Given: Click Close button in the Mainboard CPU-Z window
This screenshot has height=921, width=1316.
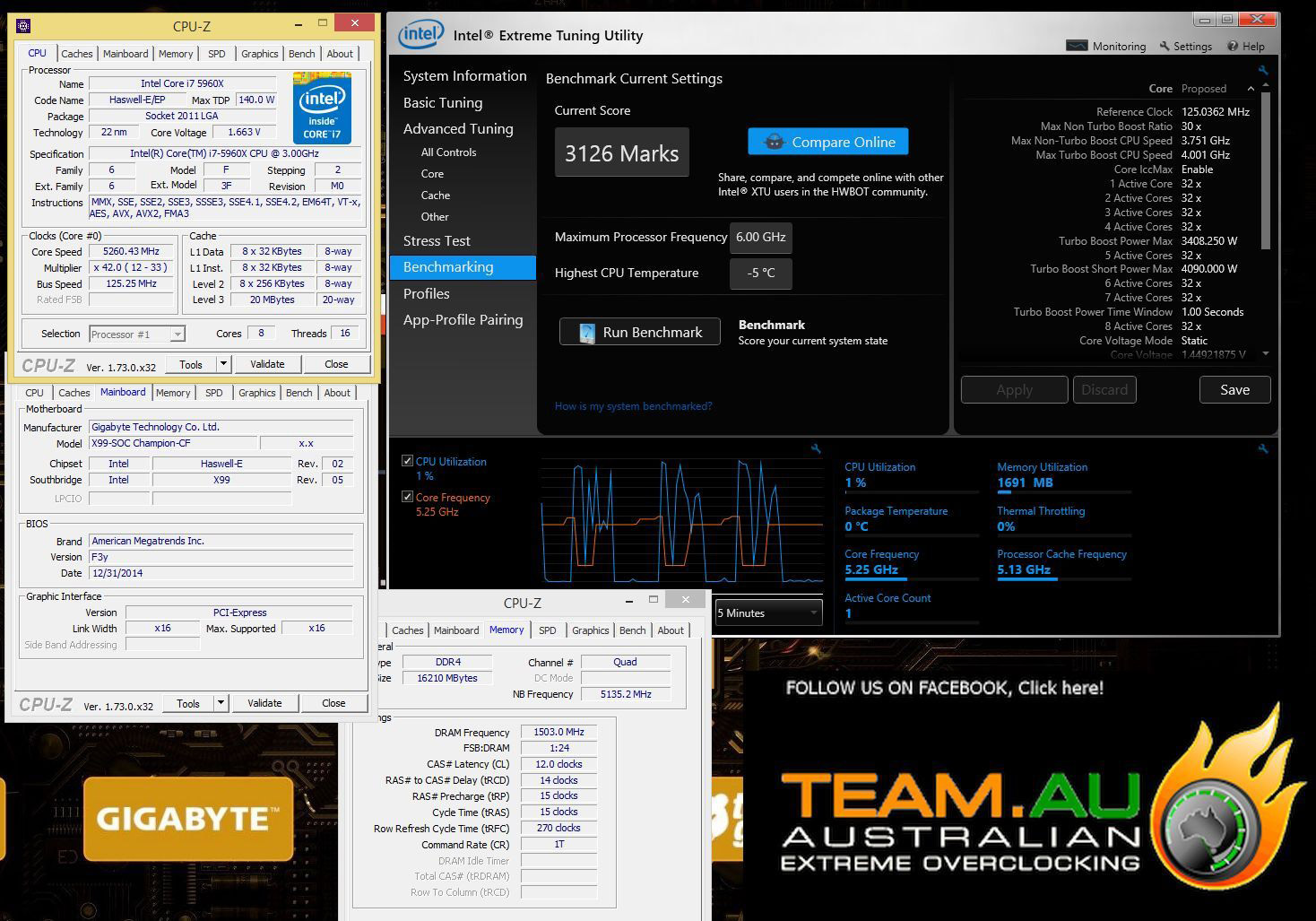Looking at the screenshot, I should pyautogui.click(x=333, y=703).
